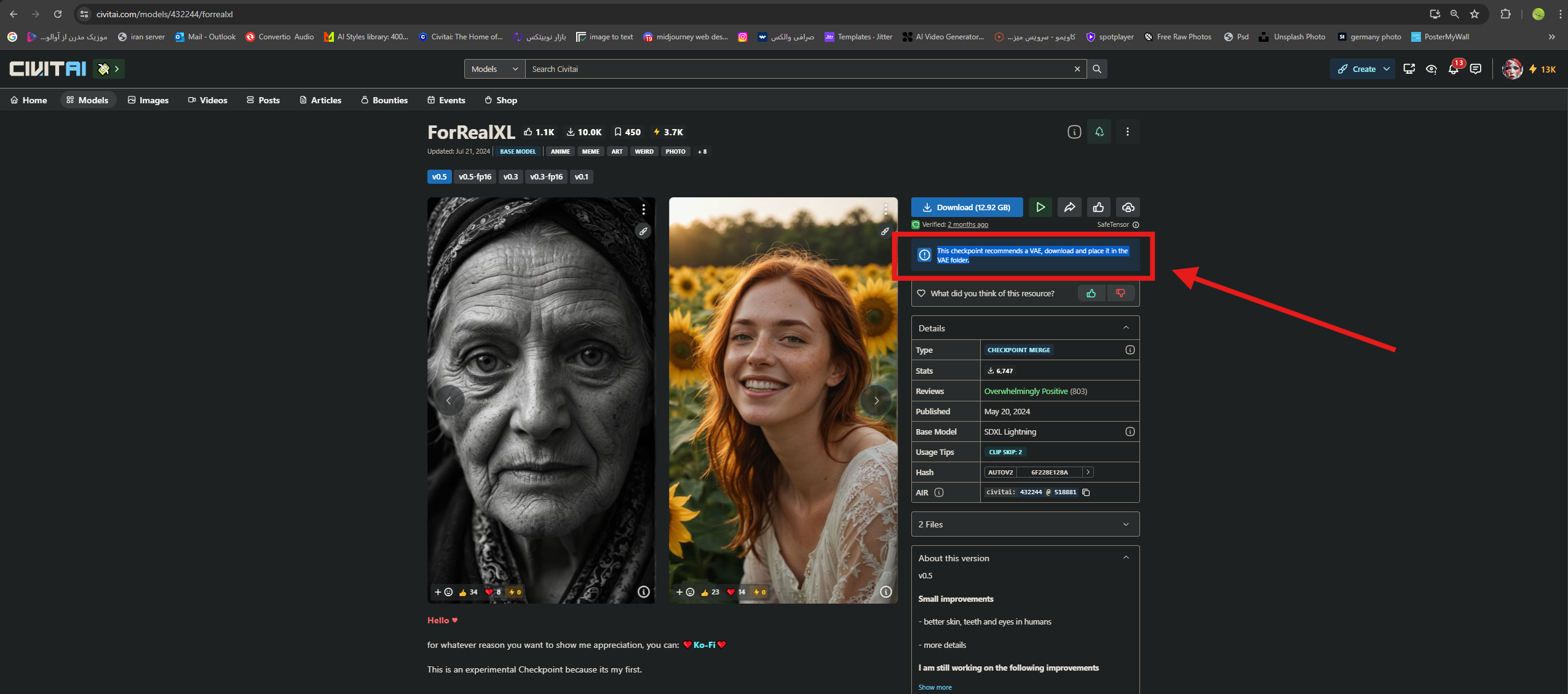Click the cloud save icon beside like button
1568x694 pixels.
tap(1128, 207)
